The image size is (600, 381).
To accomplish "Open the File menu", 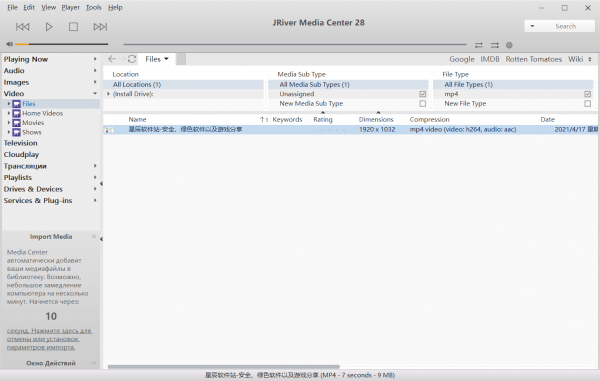I will pos(12,8).
